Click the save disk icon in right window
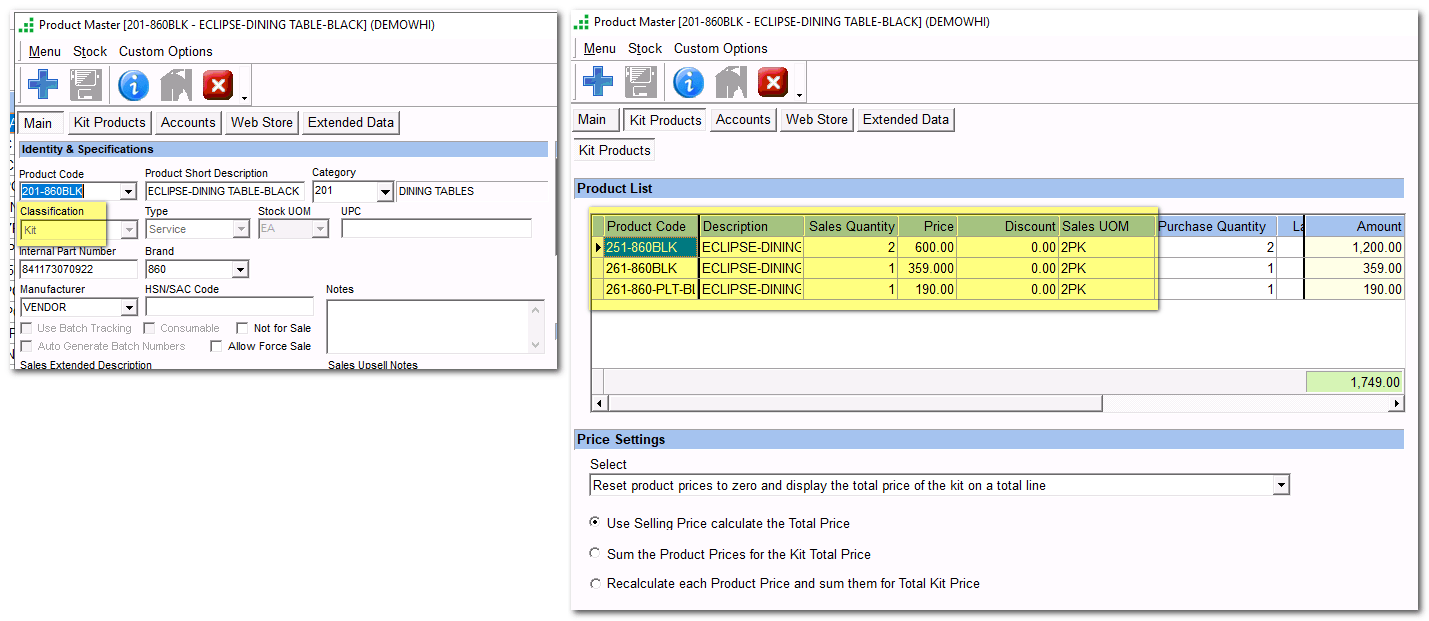This screenshot has width=1429, height=621. (x=641, y=82)
